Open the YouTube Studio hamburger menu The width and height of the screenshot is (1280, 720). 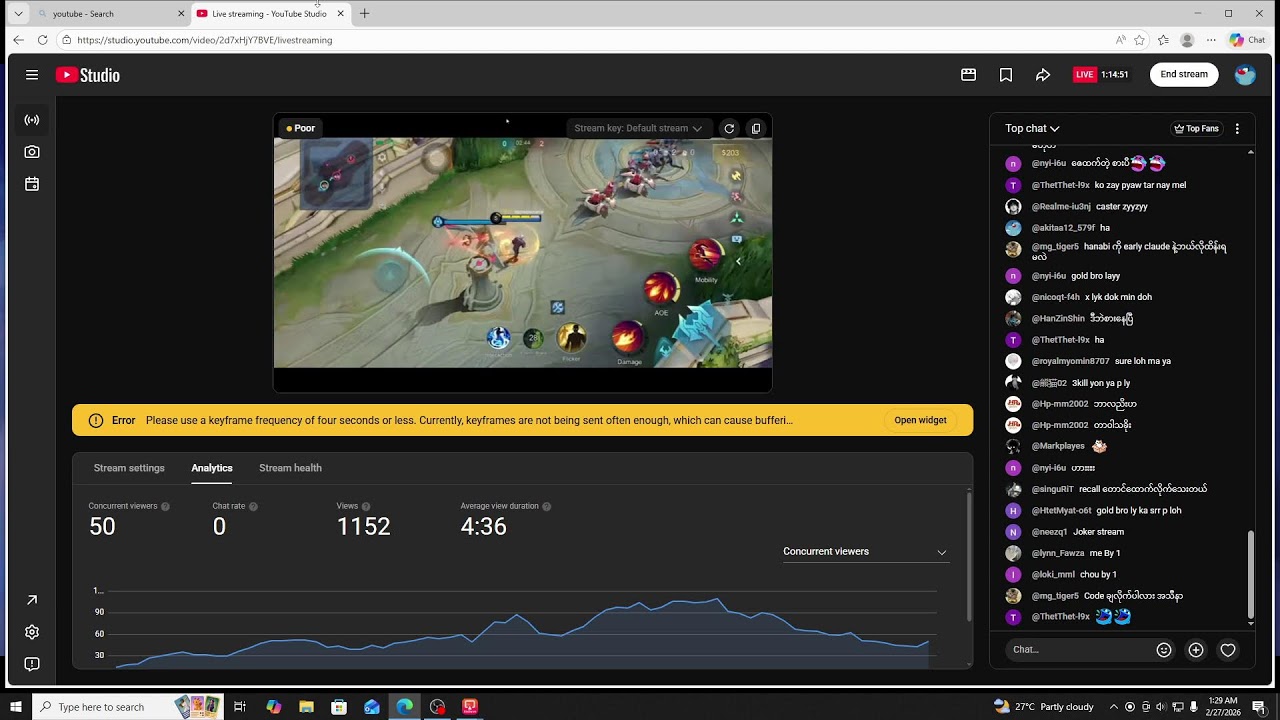coord(32,75)
